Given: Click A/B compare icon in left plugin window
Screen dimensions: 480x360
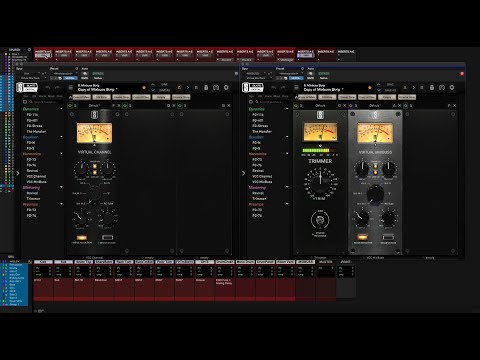Looking at the screenshot, I should click(188, 88).
